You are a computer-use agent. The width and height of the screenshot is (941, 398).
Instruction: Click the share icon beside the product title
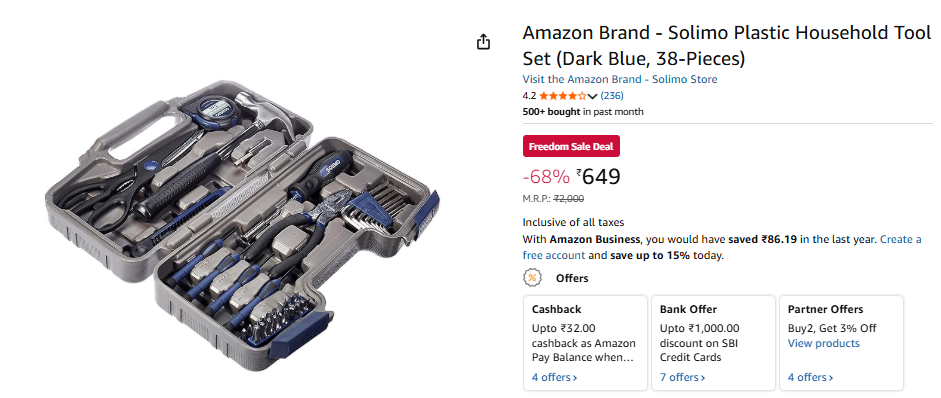483,41
